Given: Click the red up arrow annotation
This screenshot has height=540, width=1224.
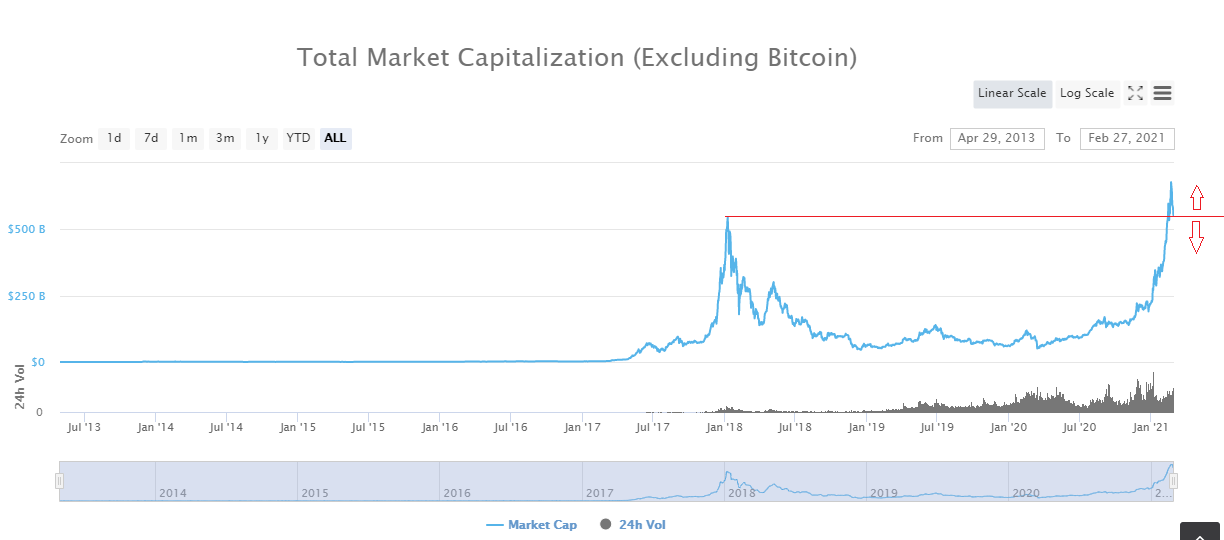Looking at the screenshot, I should pyautogui.click(x=1195, y=197).
